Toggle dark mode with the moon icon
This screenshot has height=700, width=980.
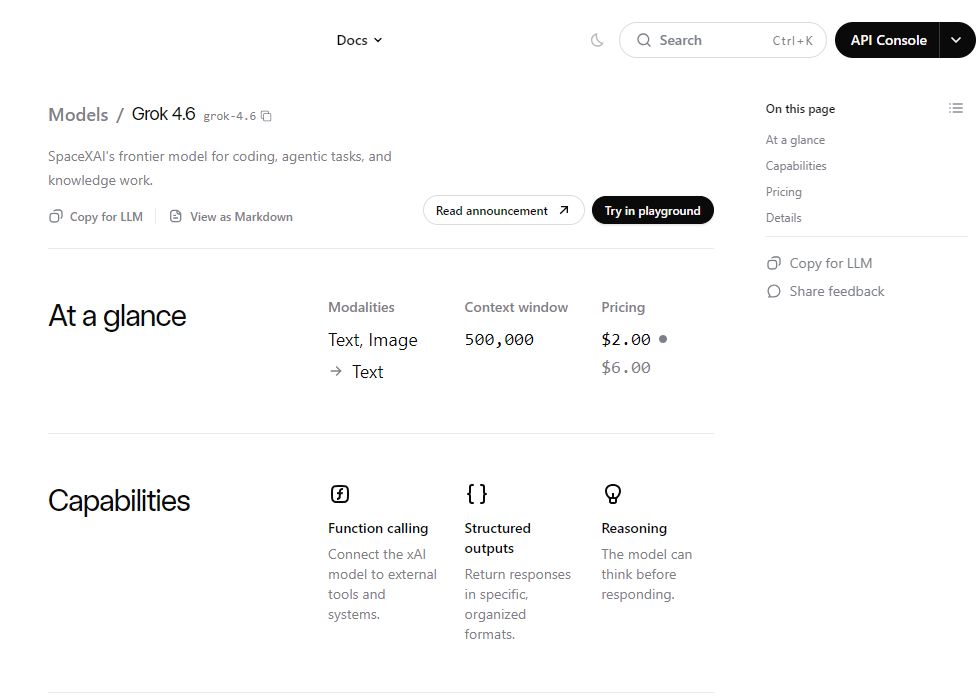click(597, 40)
